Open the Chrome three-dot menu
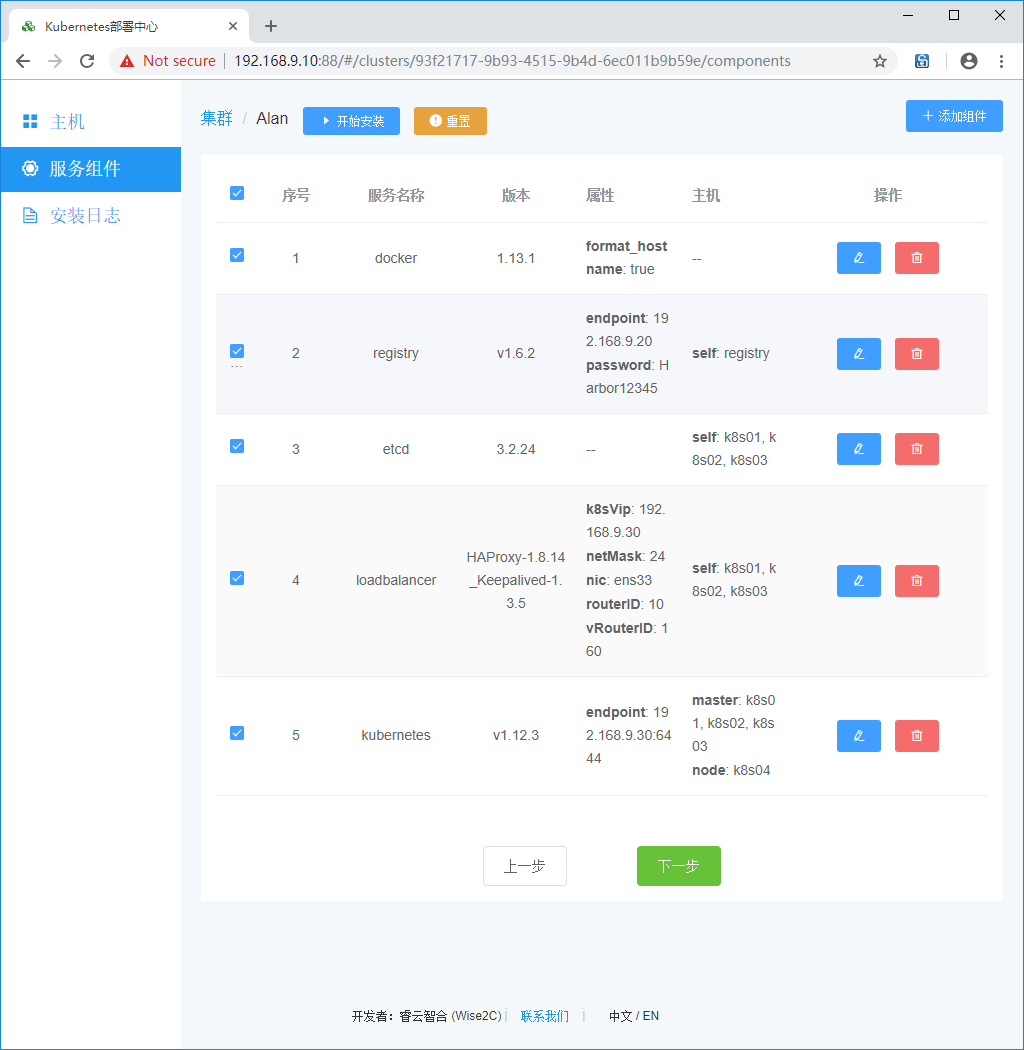The width and height of the screenshot is (1024, 1050). click(x=1001, y=61)
